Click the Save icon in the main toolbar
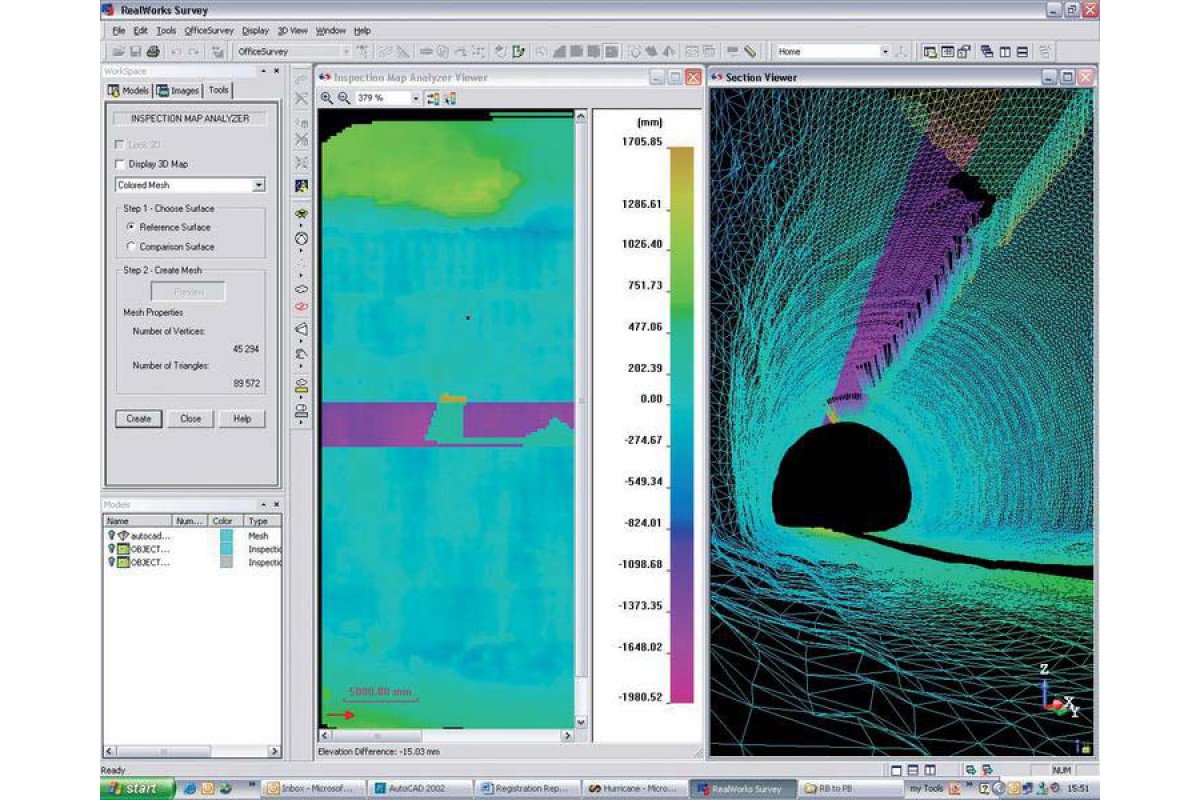Screen dimensions: 1200x800 [x=136, y=51]
